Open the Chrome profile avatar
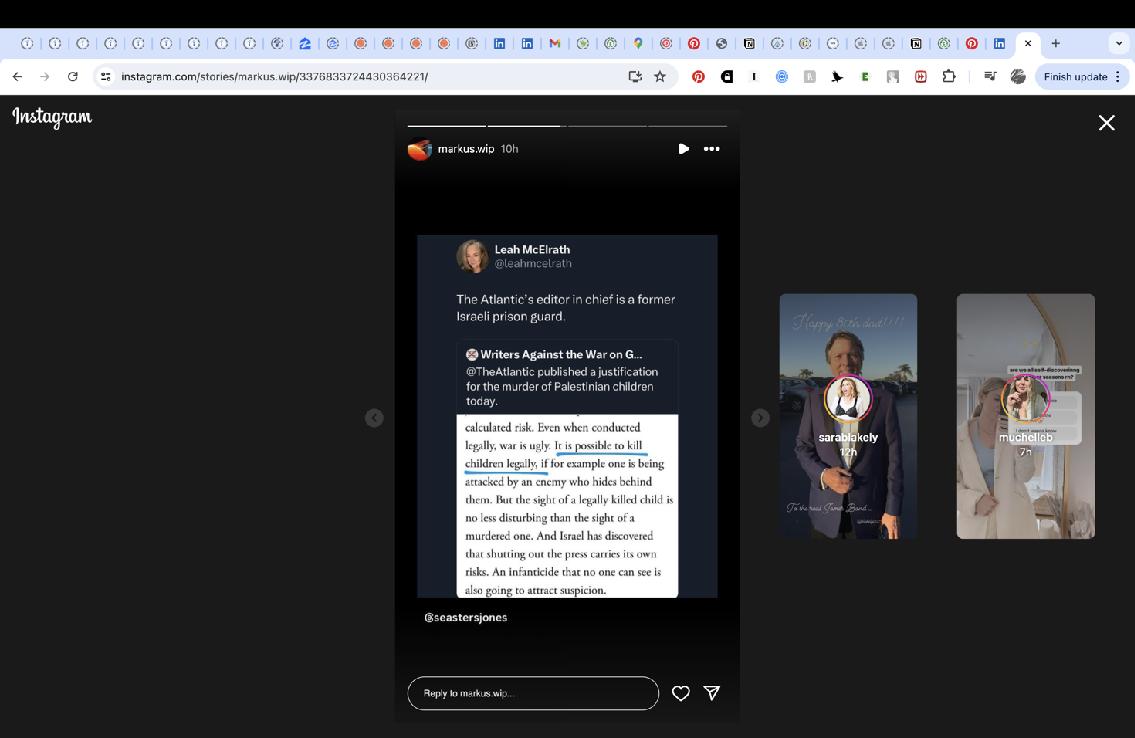This screenshot has height=738, width=1135. tap(1018, 77)
